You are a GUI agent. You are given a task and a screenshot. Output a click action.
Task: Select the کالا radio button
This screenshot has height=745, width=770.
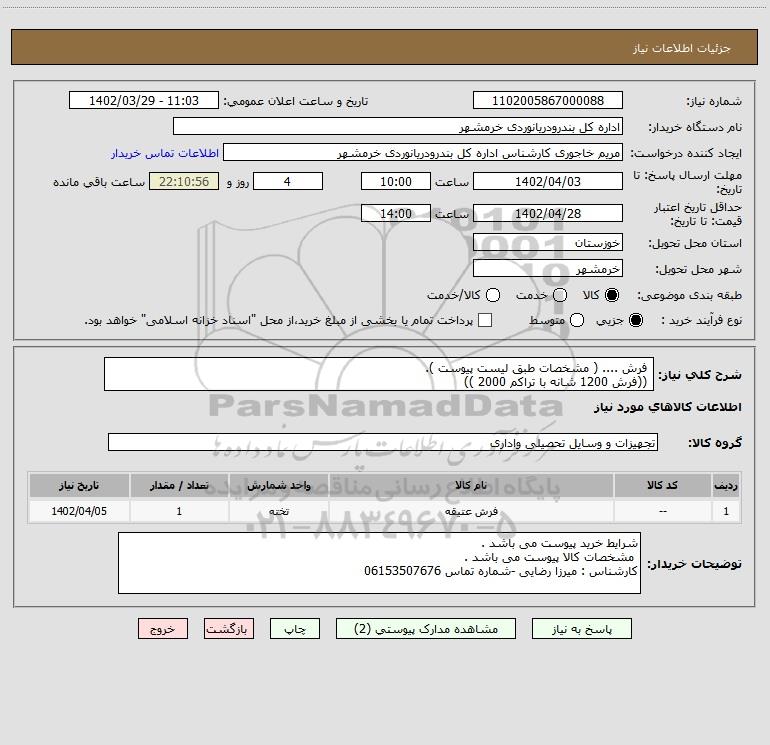coord(612,295)
